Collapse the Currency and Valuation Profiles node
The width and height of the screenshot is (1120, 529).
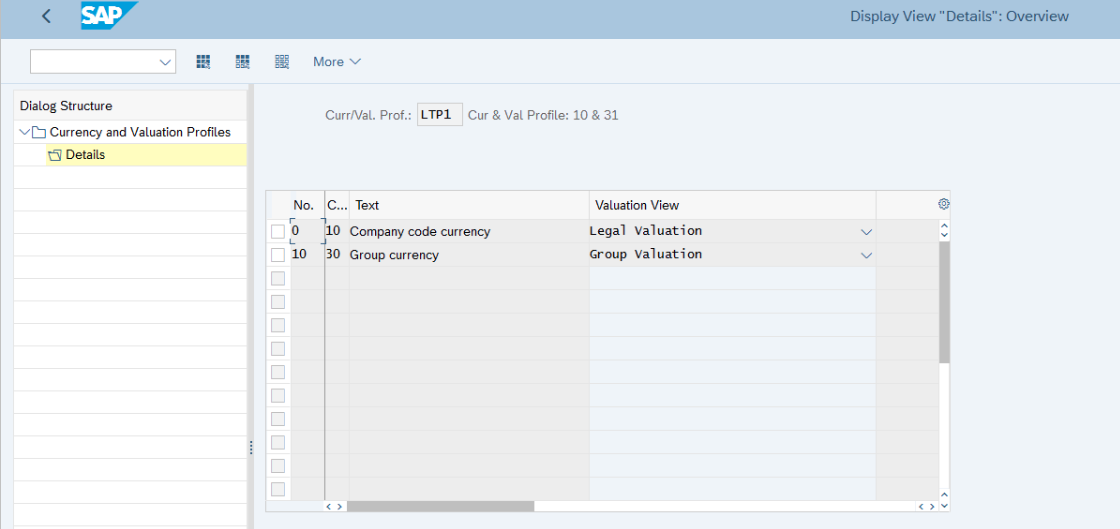[24, 132]
